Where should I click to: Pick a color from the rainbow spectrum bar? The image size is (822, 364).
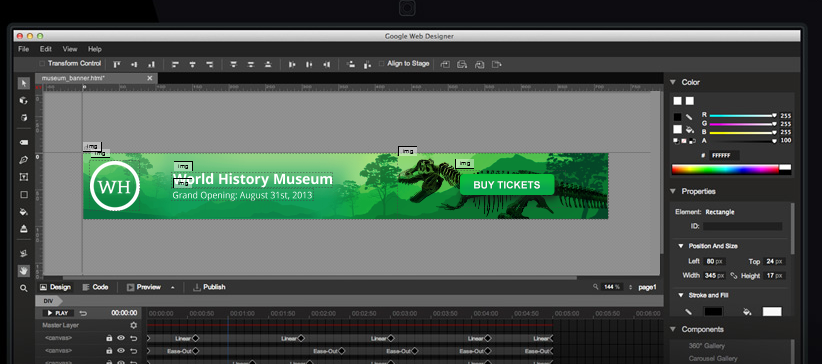click(726, 169)
